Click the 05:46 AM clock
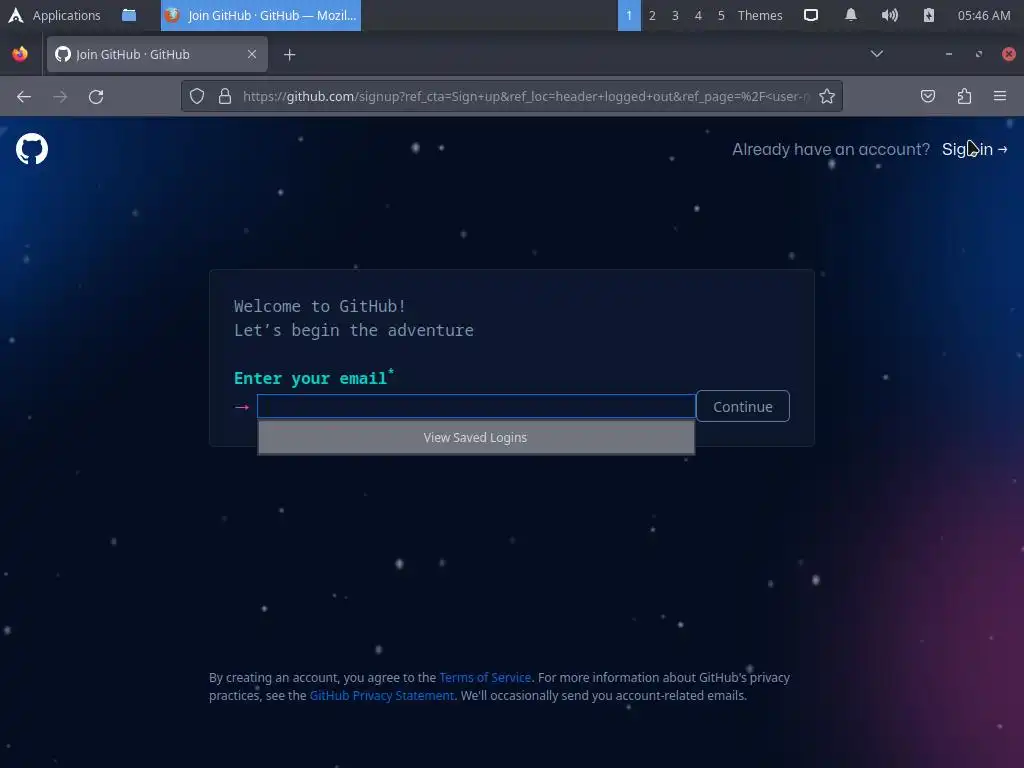 point(984,15)
